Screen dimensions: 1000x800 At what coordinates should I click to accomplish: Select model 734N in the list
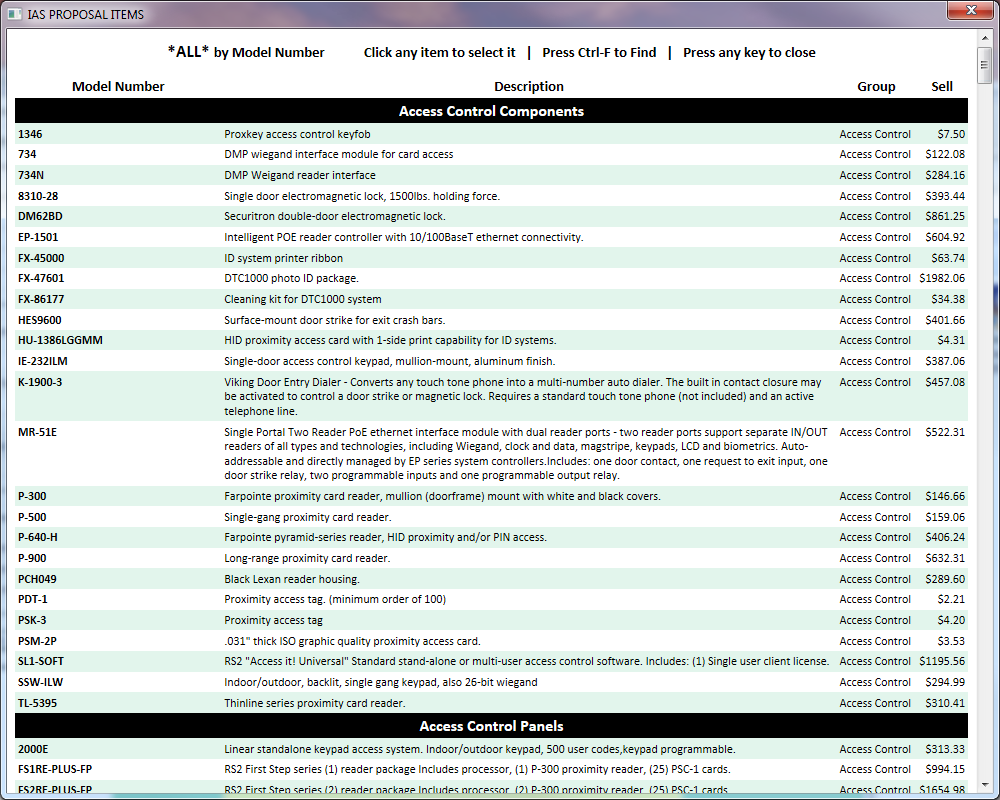(491, 175)
